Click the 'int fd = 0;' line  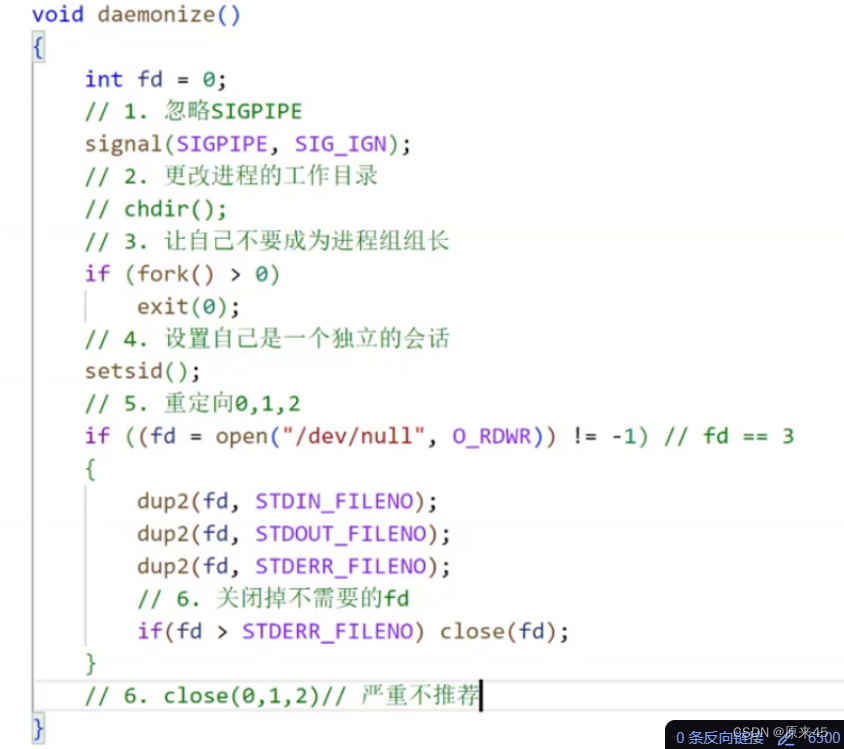(156, 80)
